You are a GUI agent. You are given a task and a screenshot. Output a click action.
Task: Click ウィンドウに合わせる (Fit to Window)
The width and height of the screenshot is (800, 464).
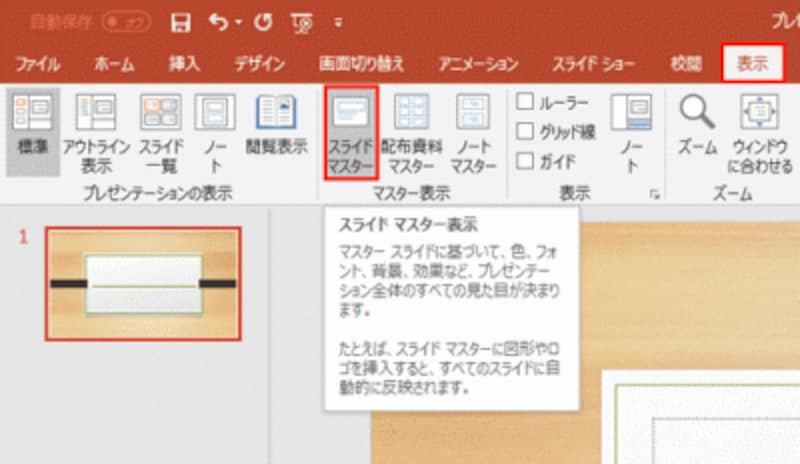[x=760, y=134]
